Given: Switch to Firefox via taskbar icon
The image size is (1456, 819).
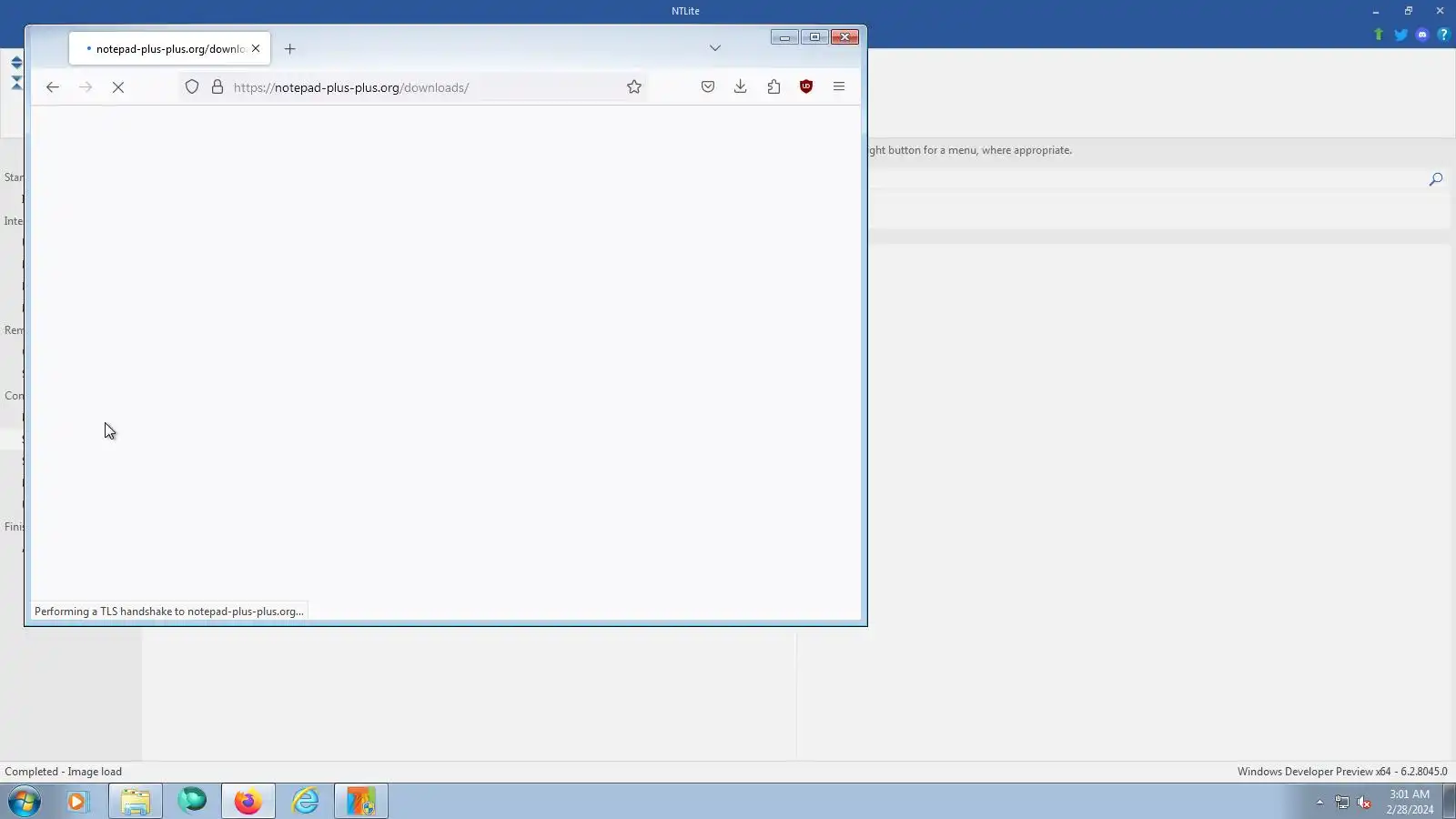Looking at the screenshot, I should point(248,802).
